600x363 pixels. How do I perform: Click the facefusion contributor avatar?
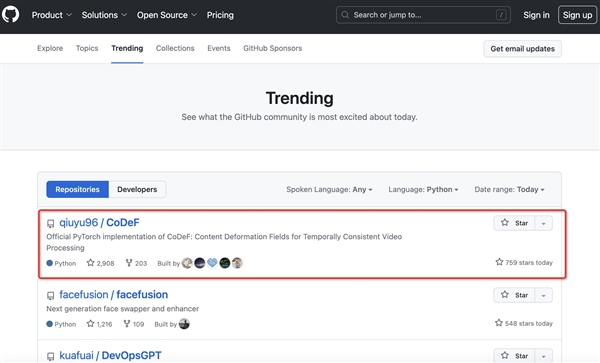click(x=184, y=324)
